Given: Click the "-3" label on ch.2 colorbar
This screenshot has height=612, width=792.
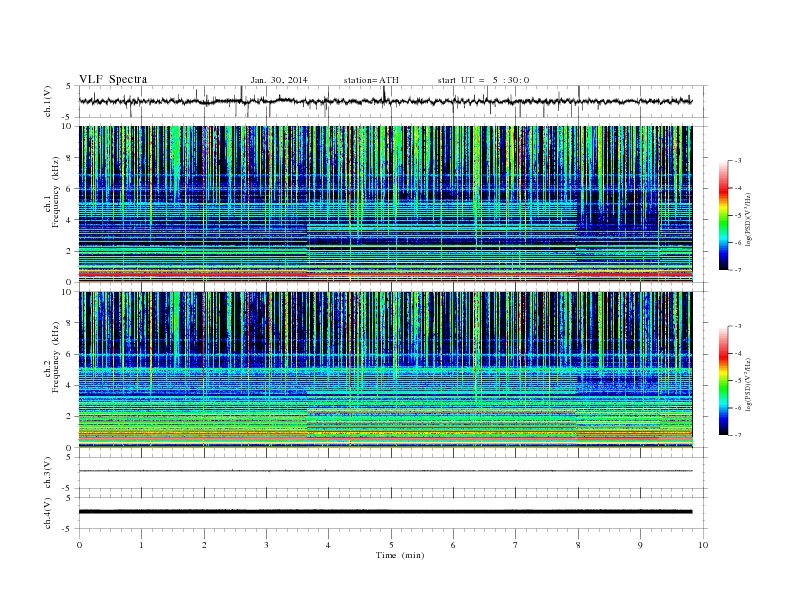Looking at the screenshot, I should pos(737,326).
